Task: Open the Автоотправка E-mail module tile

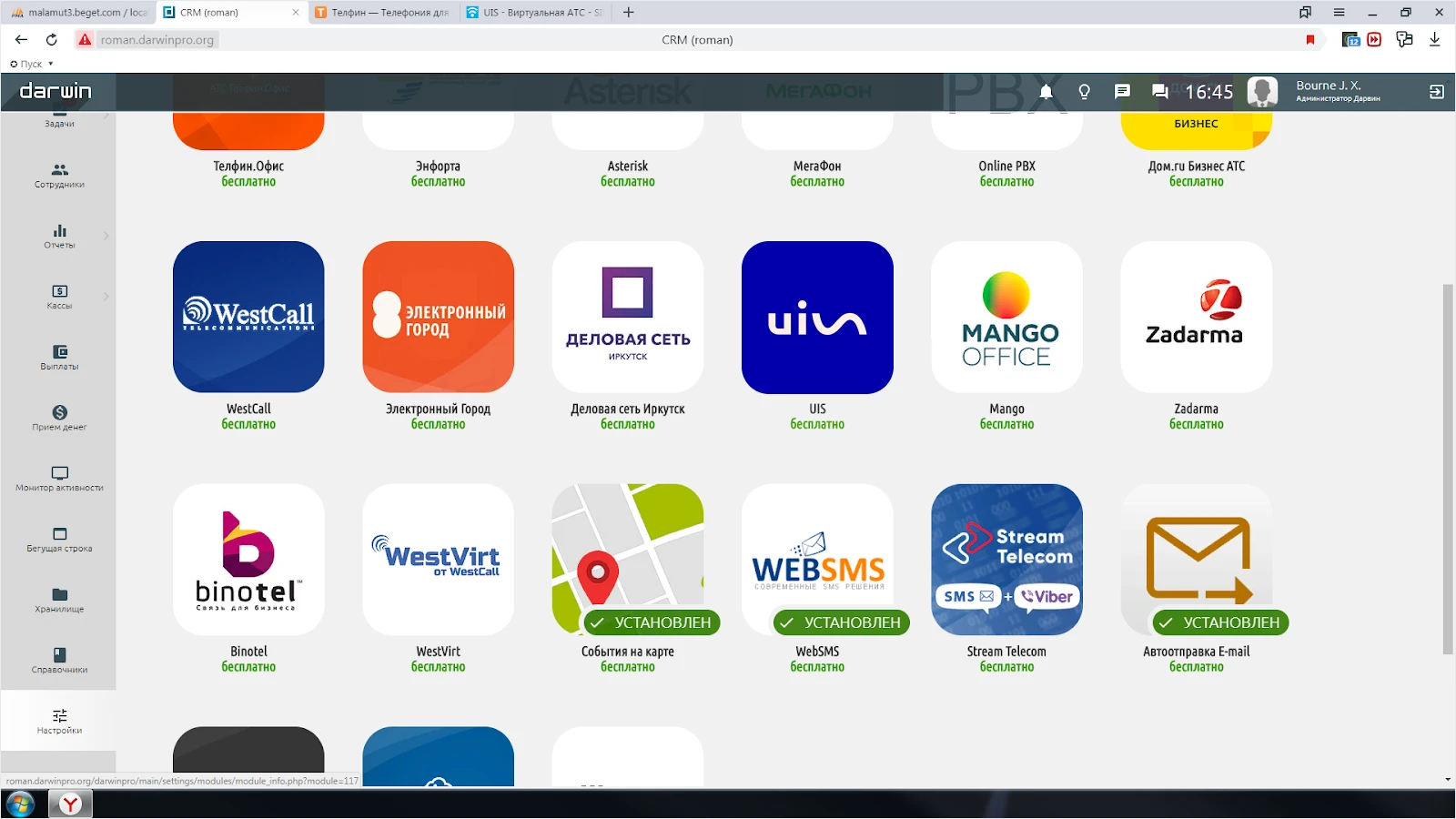Action: 1197,560
